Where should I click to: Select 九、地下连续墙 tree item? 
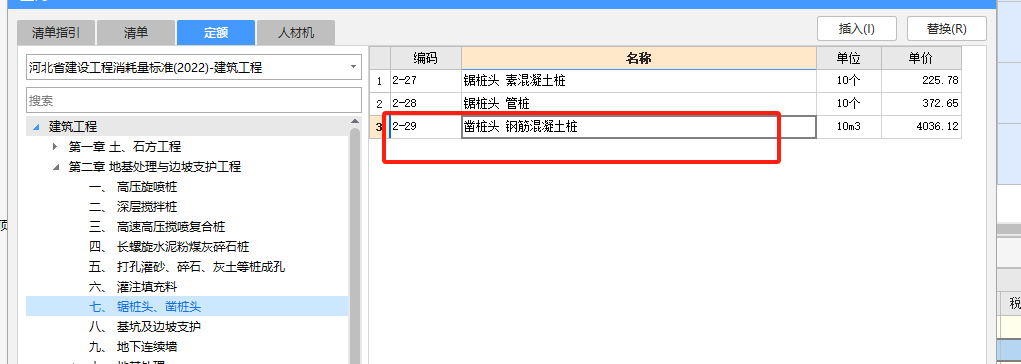point(133,346)
